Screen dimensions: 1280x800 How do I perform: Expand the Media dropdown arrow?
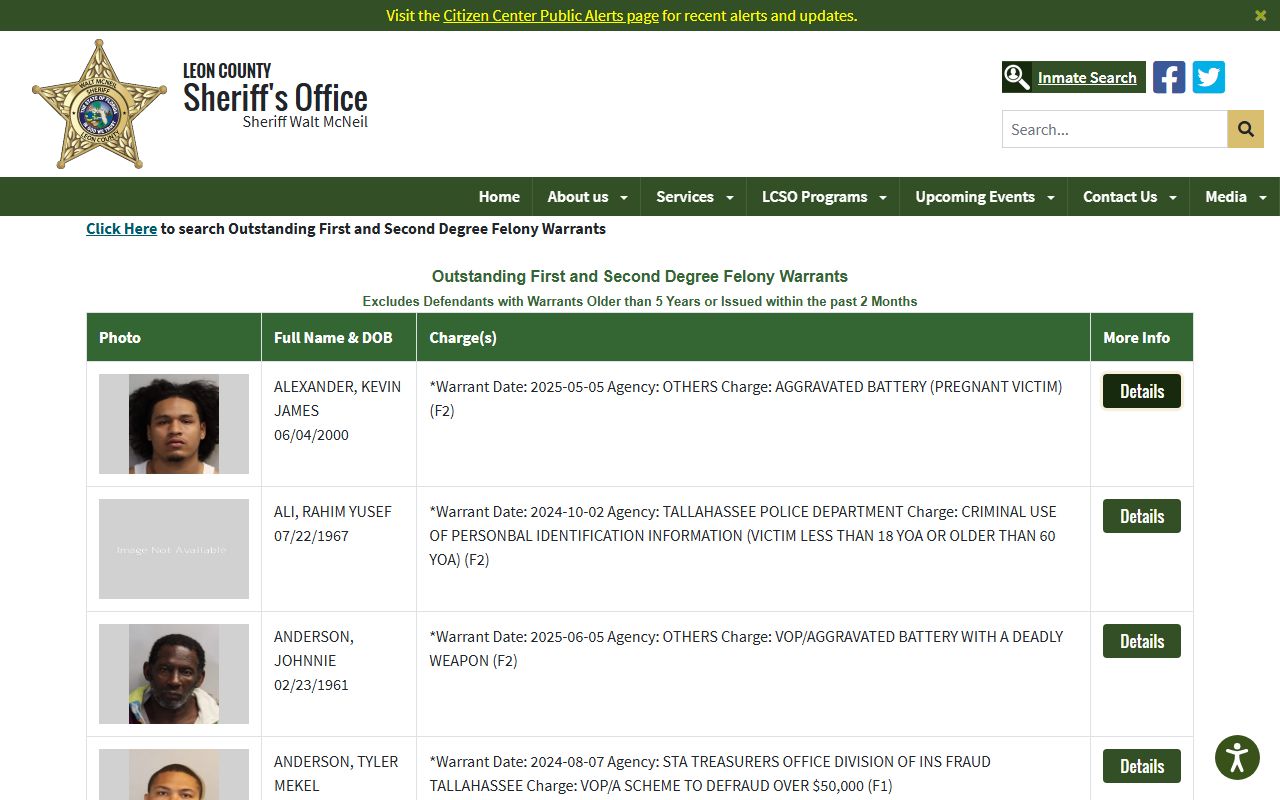(1263, 198)
